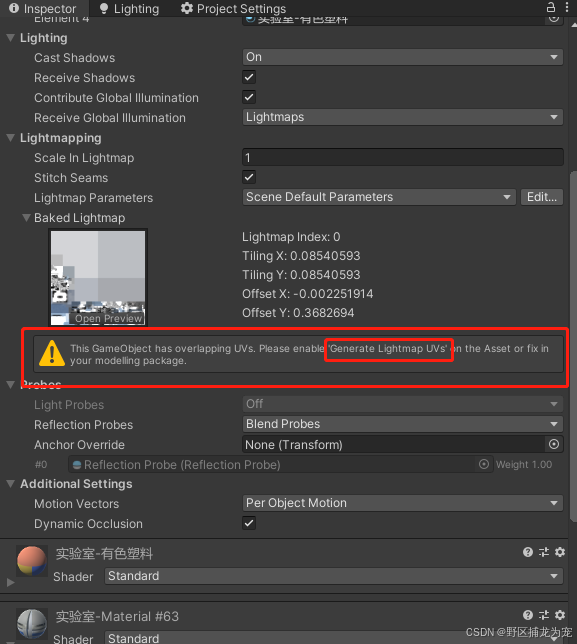Open the Reflection Probes dropdown
This screenshot has width=577, height=644.
tap(402, 424)
